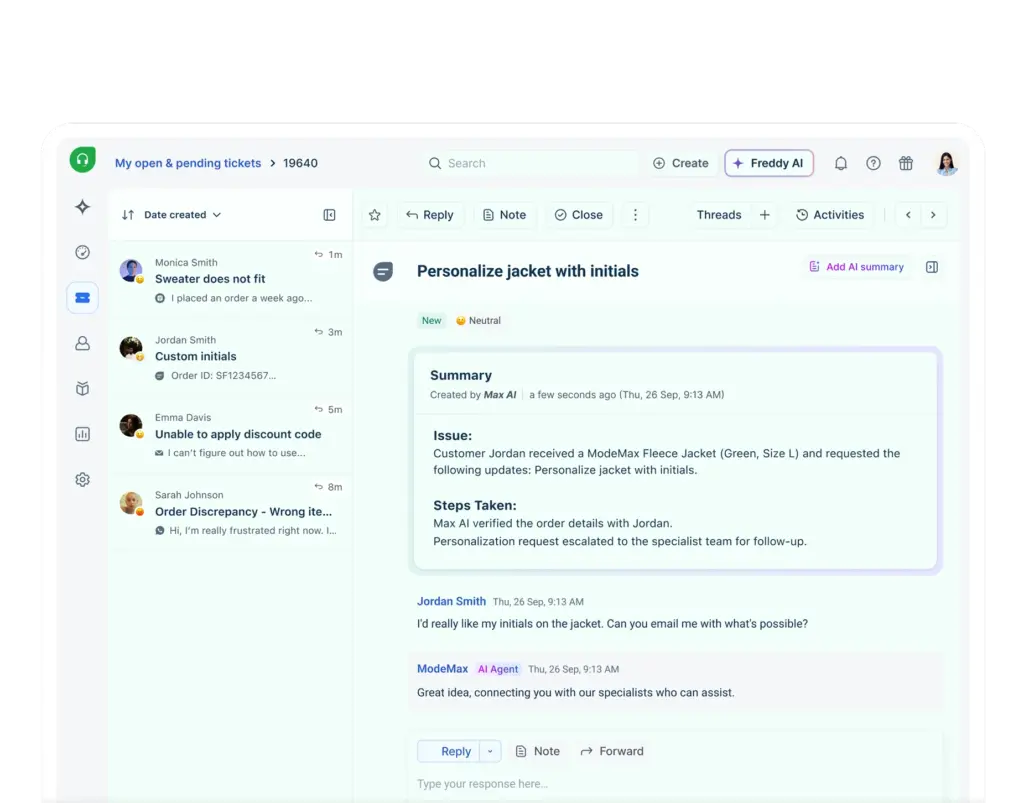Go to previous ticket arrow

(x=908, y=215)
